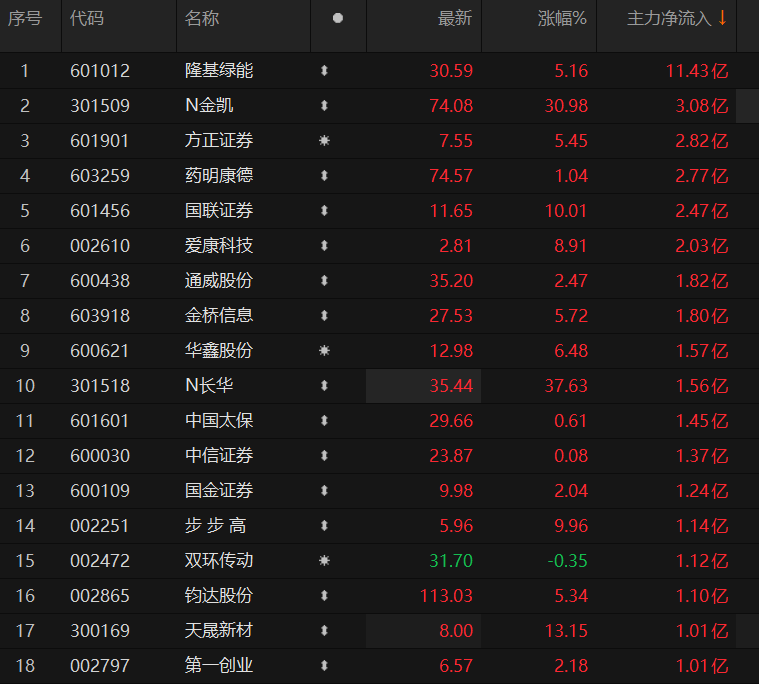Image resolution: width=759 pixels, height=684 pixels.
Task: Click the 名称 column header
Action: (202, 18)
